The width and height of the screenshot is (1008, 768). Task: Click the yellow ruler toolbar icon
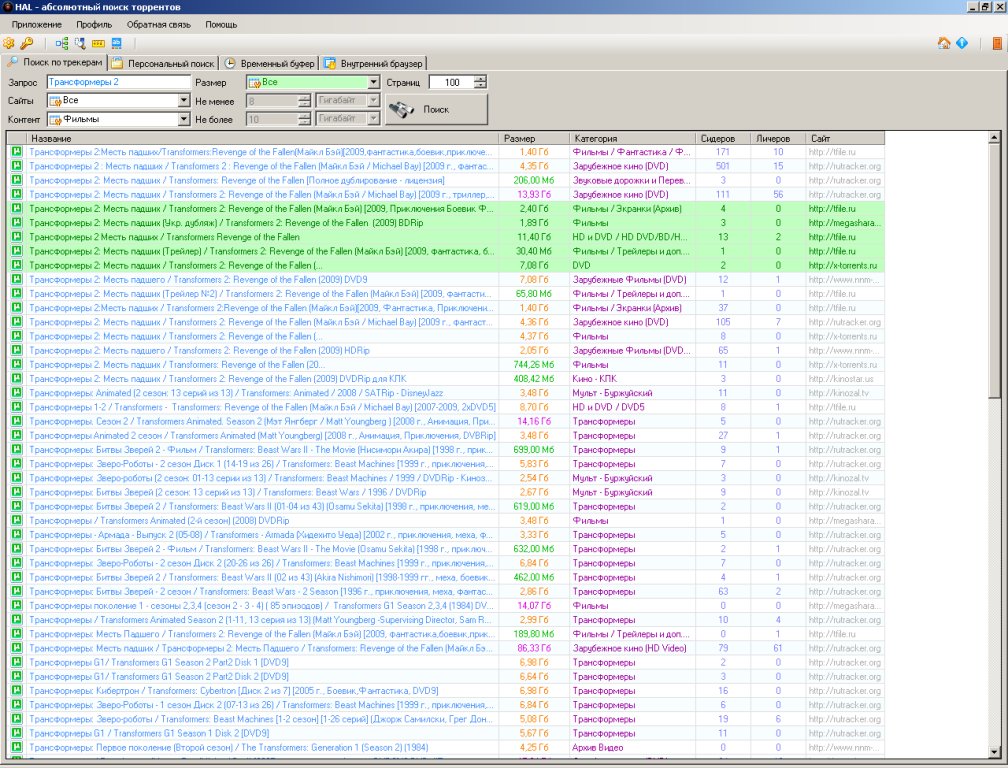98,43
